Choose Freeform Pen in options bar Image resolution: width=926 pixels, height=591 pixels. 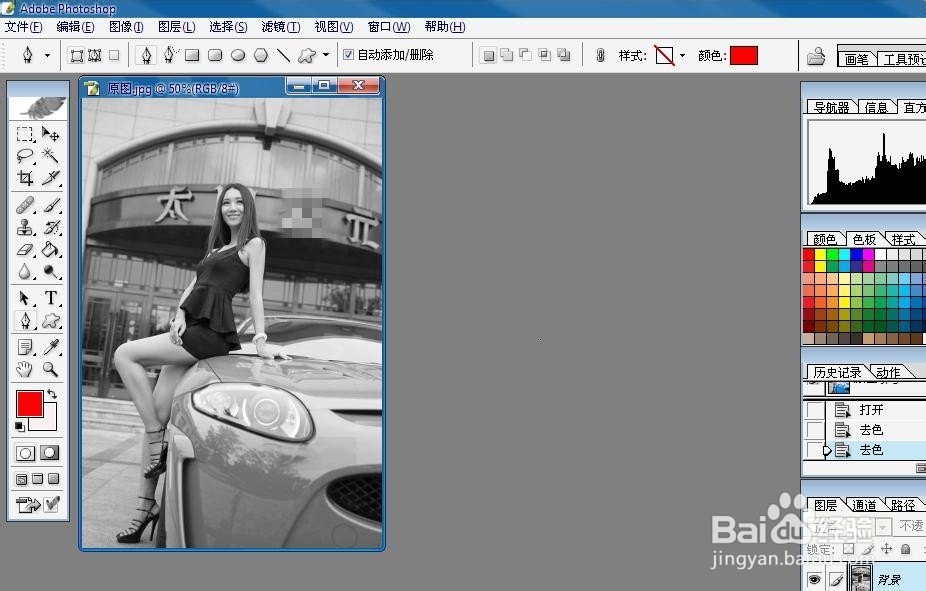[170, 55]
